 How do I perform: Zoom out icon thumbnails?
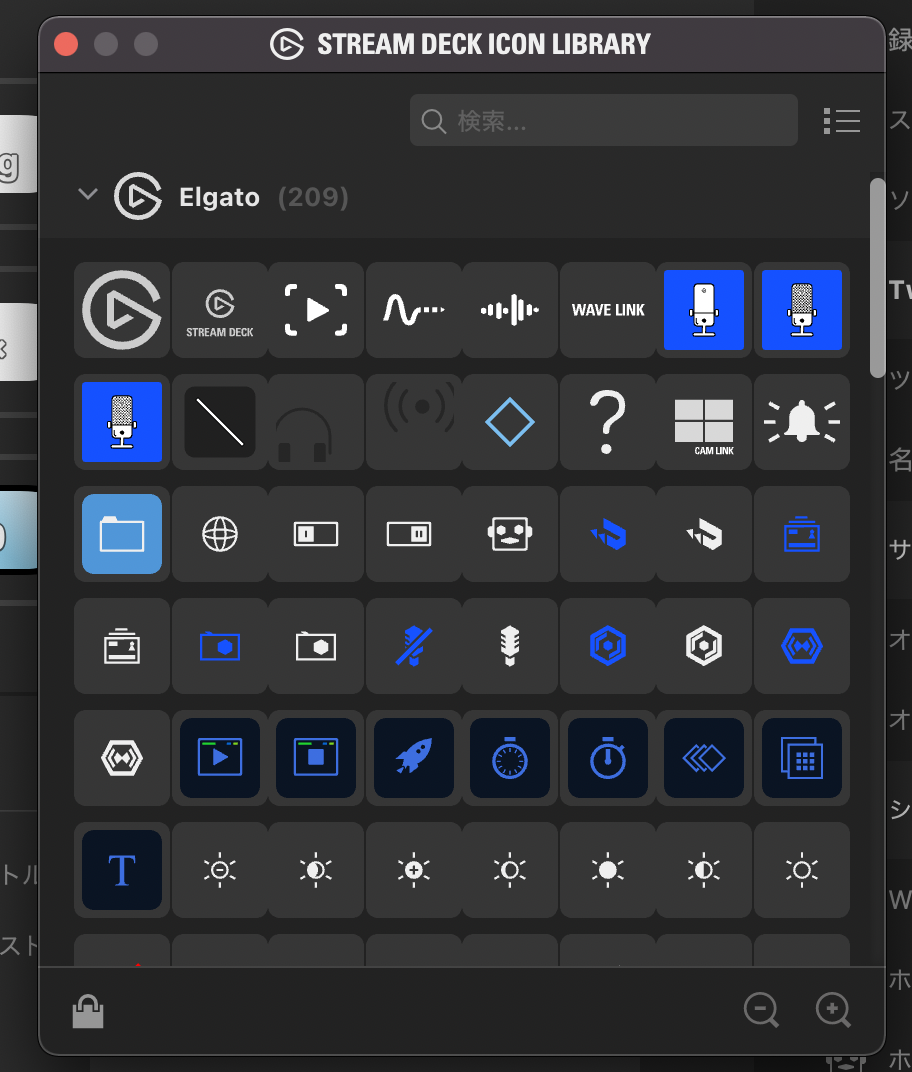[761, 1010]
